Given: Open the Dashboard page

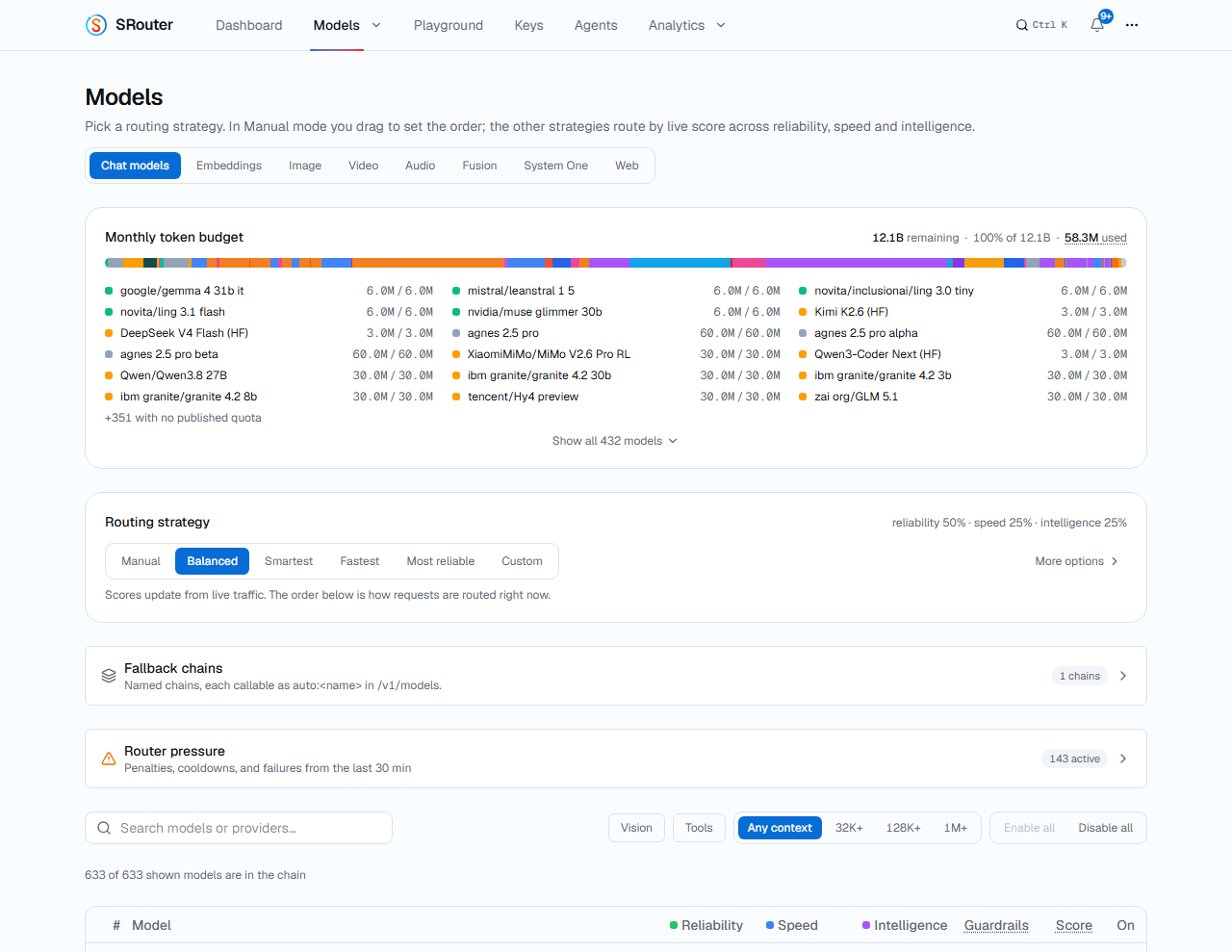Looking at the screenshot, I should (249, 25).
